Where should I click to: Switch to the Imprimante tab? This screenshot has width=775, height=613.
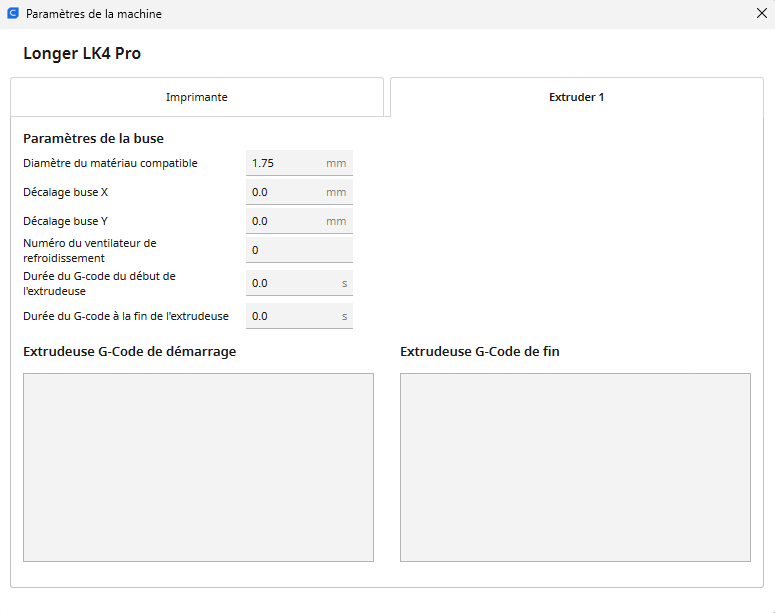click(197, 97)
